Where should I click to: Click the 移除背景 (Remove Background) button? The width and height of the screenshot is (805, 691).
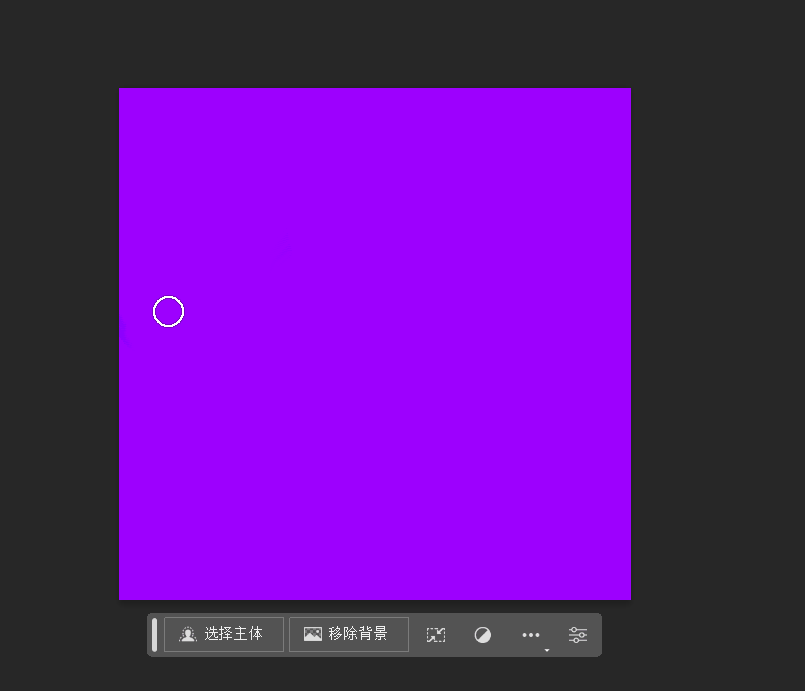(x=349, y=634)
